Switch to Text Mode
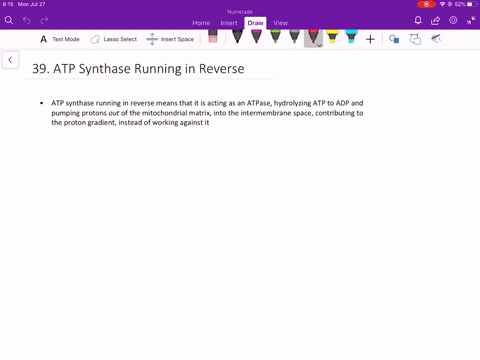The image size is (480, 360). [60, 39]
